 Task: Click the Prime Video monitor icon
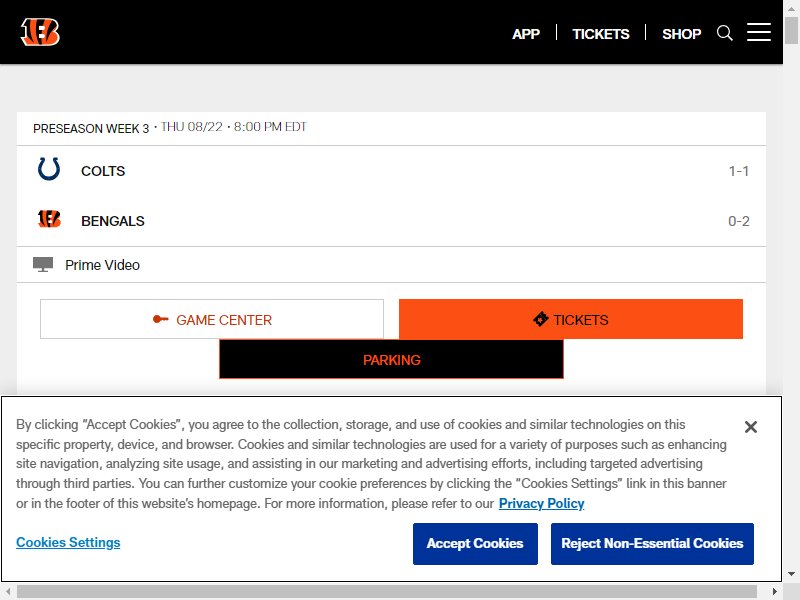(43, 264)
